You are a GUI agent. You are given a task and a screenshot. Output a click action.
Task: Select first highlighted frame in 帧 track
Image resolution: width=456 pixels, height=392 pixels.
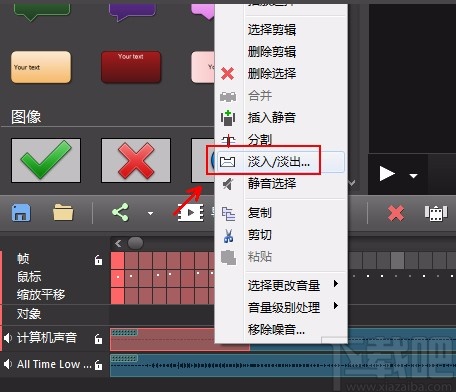117,260
